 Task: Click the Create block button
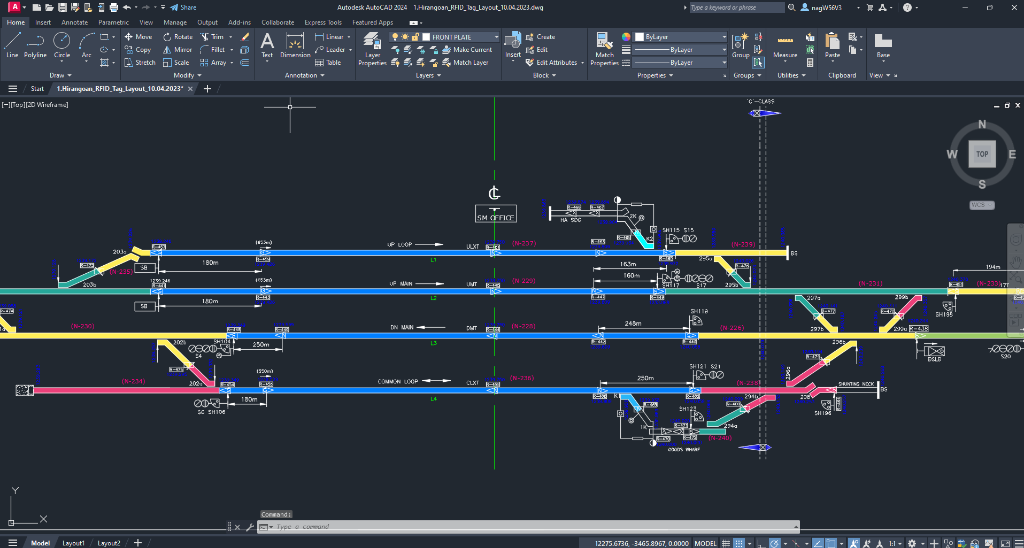click(x=540, y=37)
